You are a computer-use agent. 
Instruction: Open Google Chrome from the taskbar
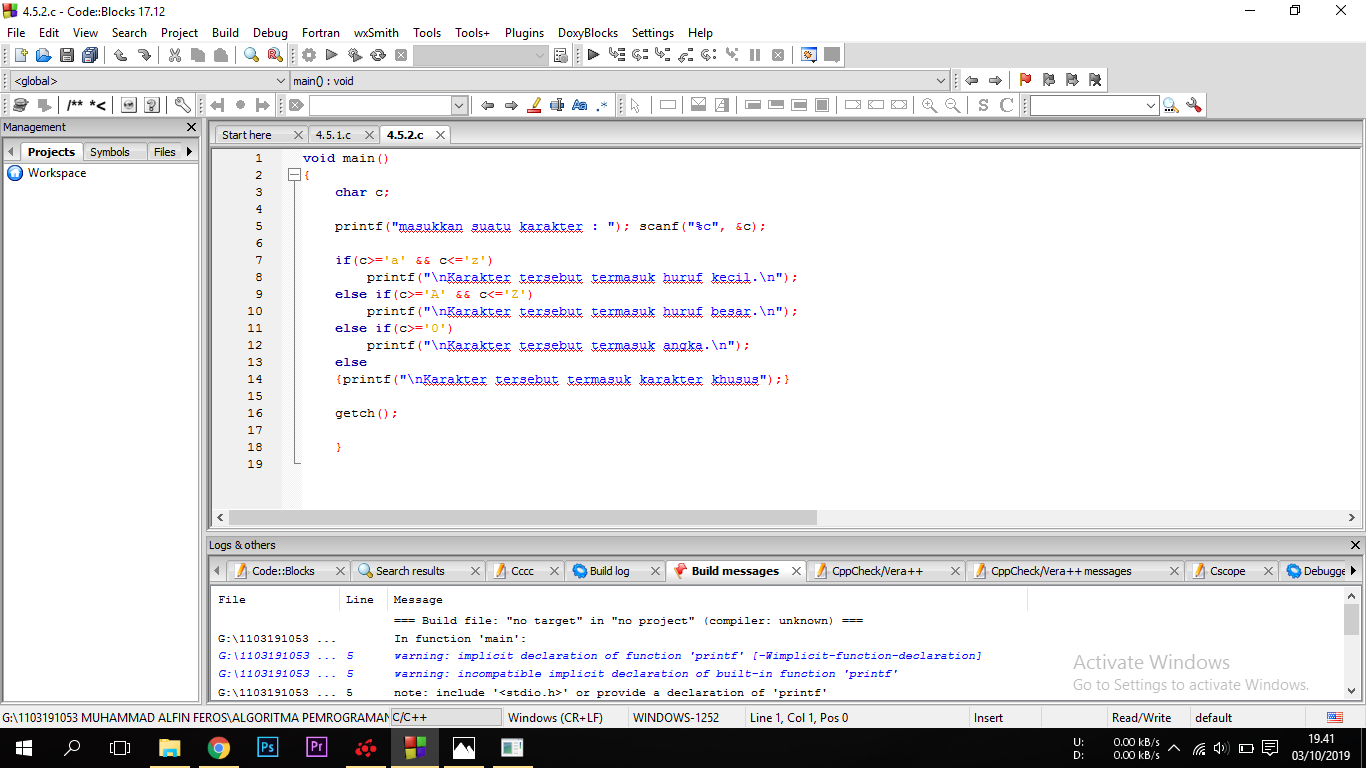click(218, 747)
